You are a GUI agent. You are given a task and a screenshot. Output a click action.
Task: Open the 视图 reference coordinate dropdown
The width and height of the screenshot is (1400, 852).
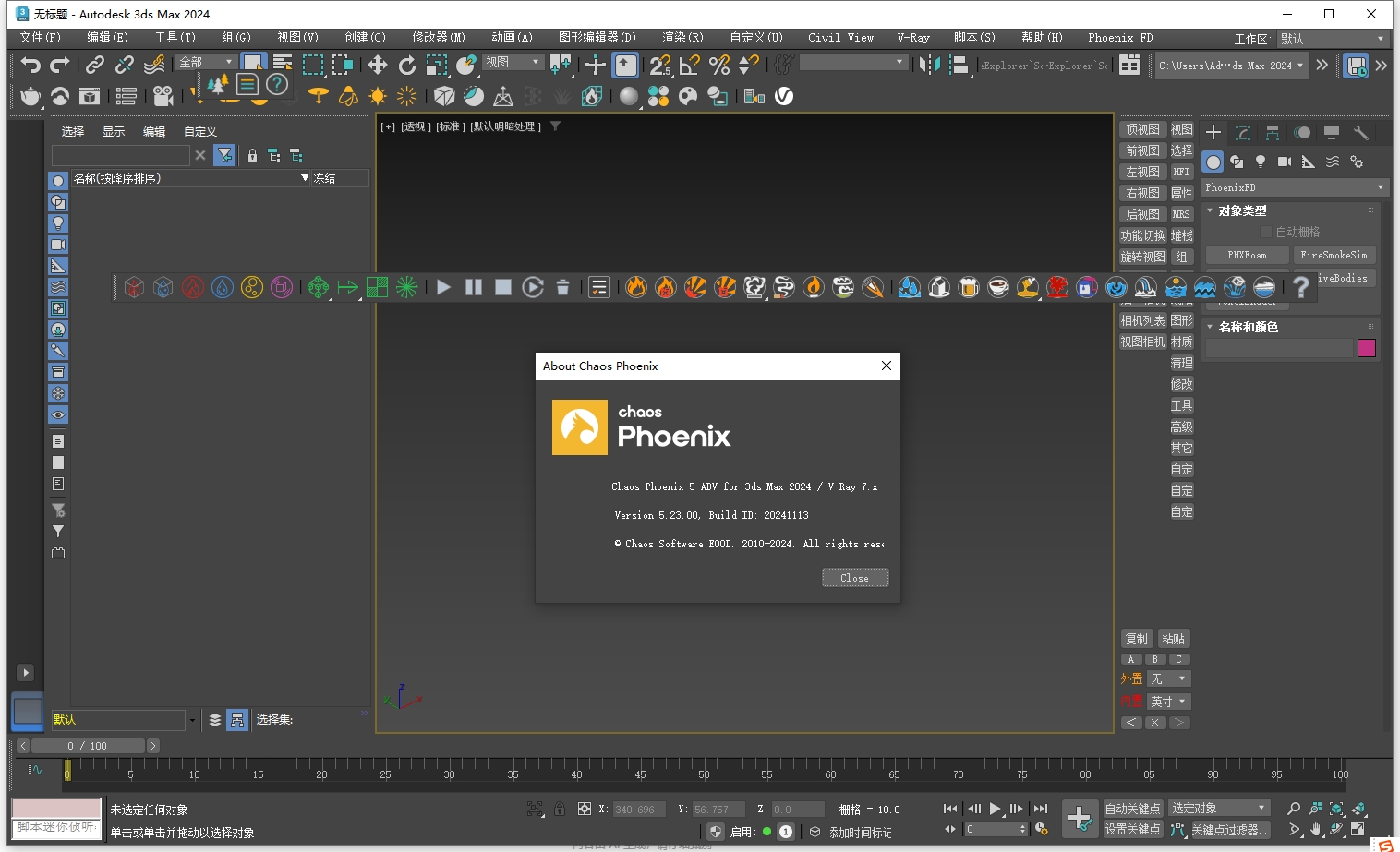513,62
